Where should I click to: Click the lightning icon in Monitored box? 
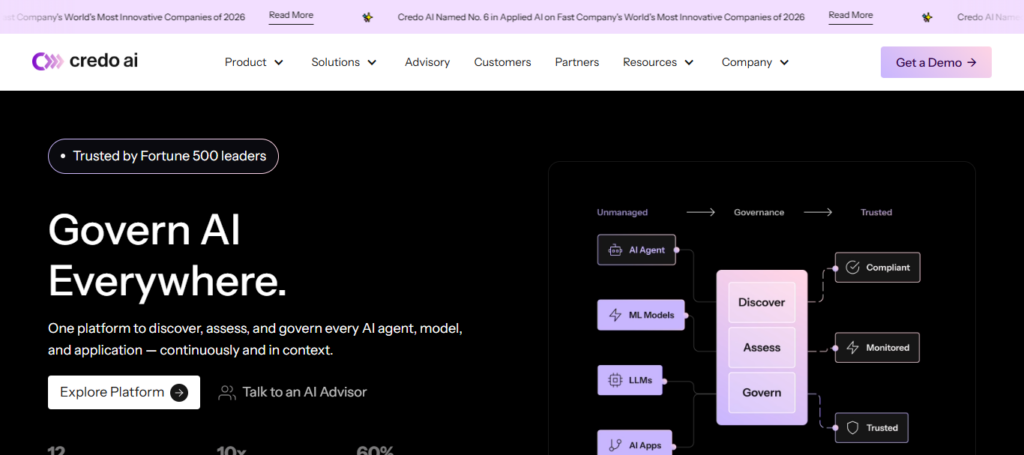pos(852,347)
